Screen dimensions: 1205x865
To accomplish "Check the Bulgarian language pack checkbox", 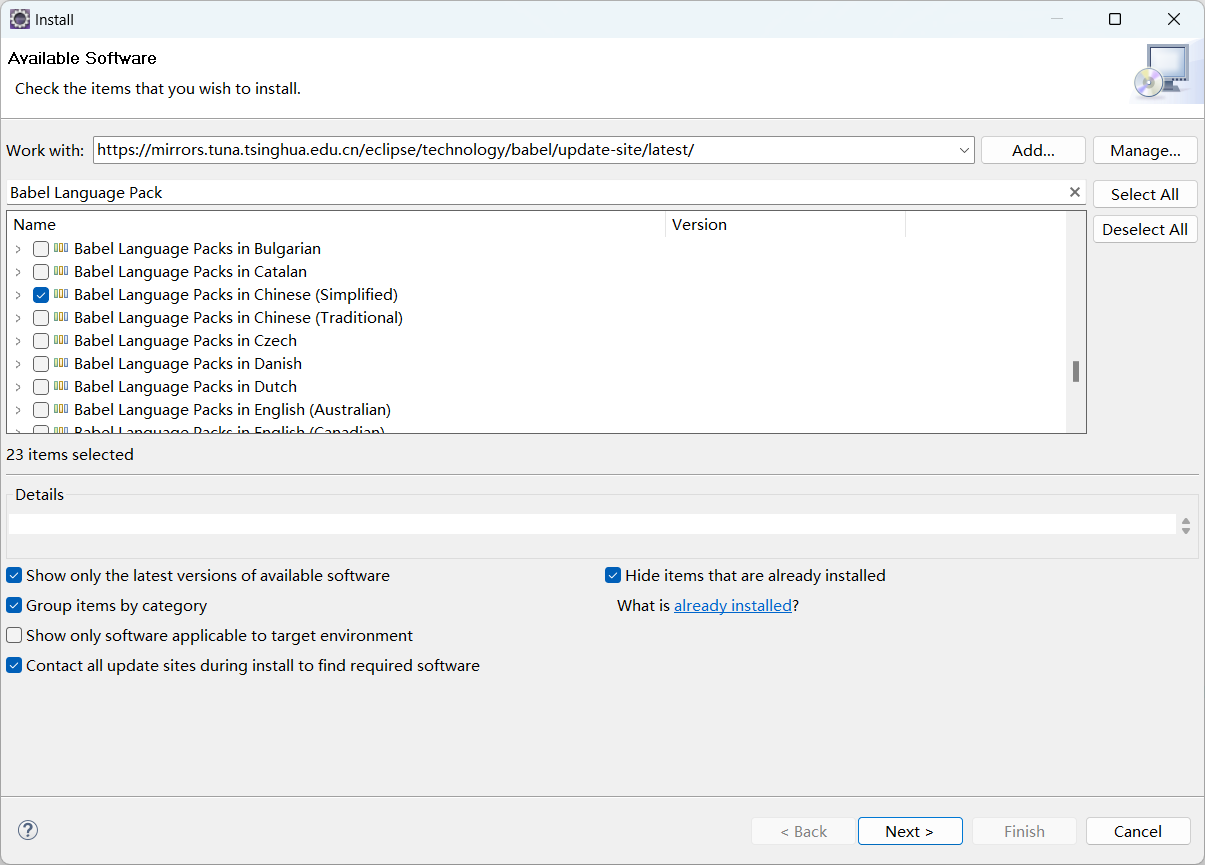I will click(x=41, y=249).
